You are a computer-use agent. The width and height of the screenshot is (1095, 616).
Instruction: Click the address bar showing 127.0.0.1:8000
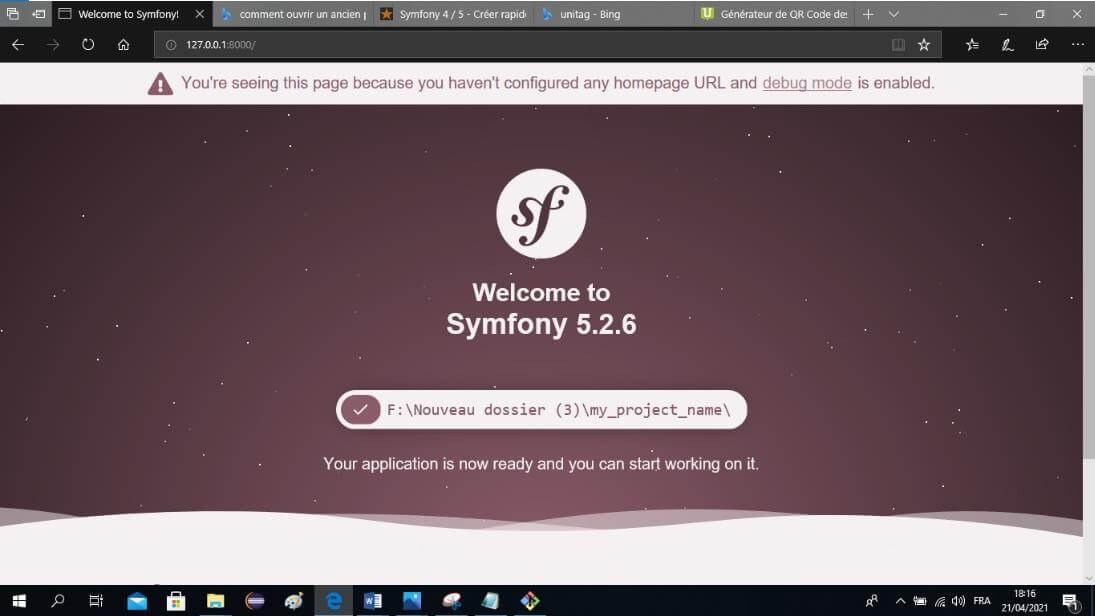[x=520, y=44]
